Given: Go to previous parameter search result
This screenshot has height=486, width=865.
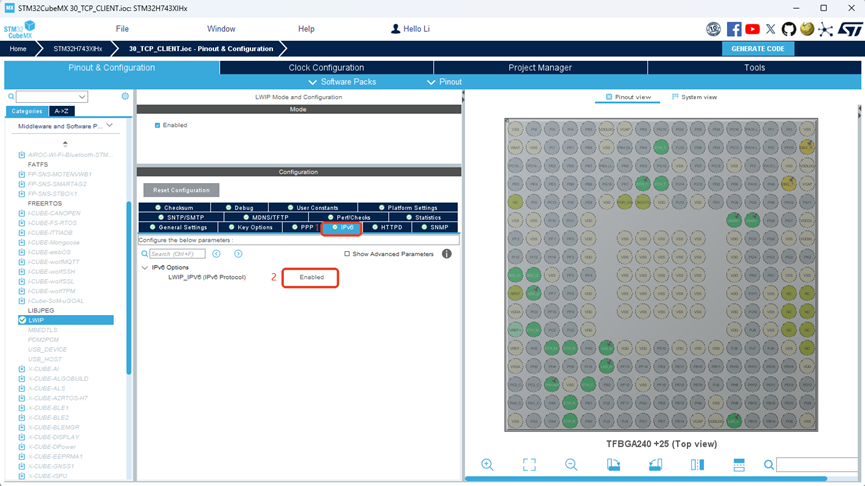Looking at the screenshot, I should (216, 254).
